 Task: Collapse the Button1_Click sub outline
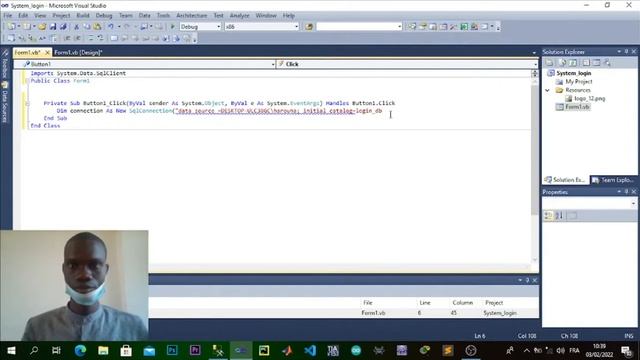click(x=27, y=103)
